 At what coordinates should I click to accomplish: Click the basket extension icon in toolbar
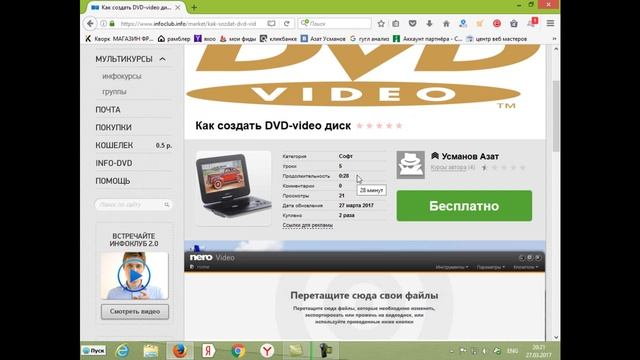tap(514, 24)
